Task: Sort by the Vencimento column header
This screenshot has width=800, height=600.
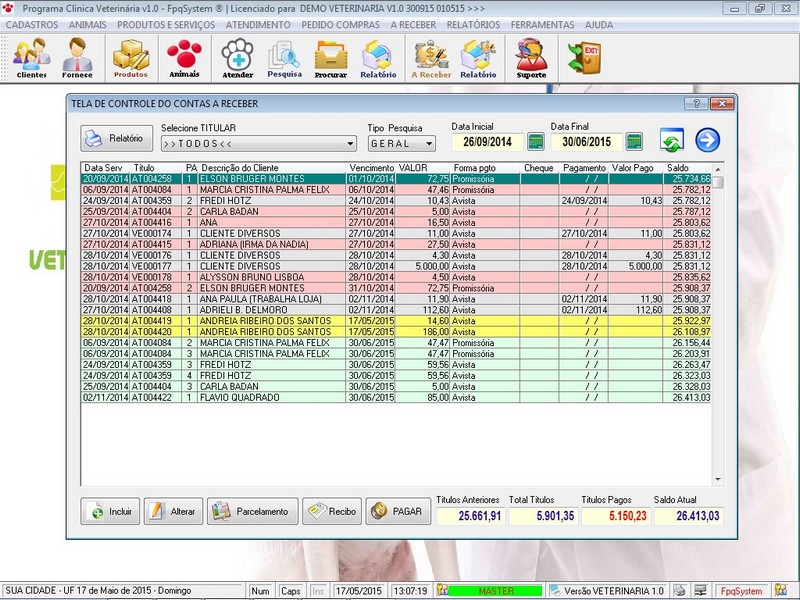Action: pos(371,168)
